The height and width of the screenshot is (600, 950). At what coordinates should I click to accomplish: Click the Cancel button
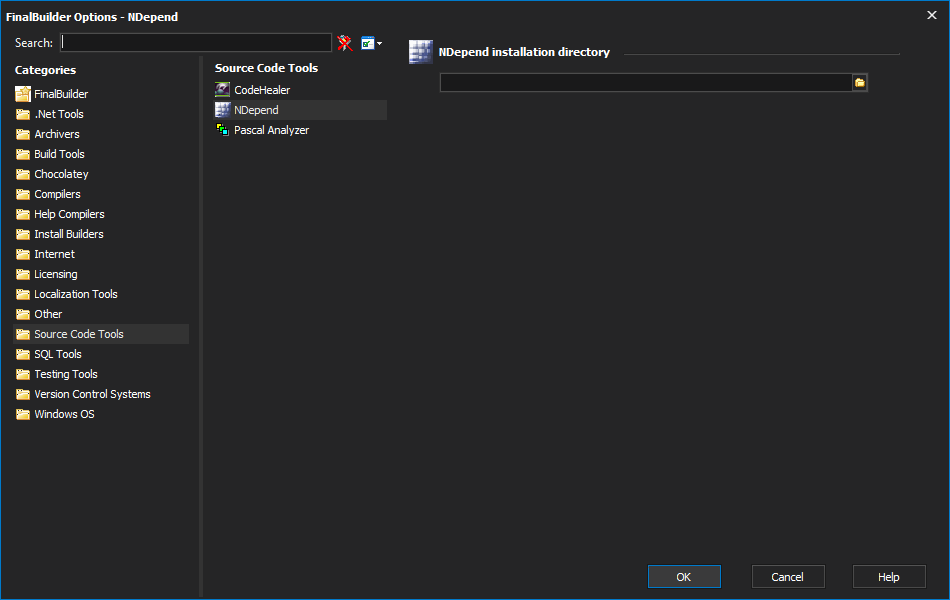[x=788, y=577]
